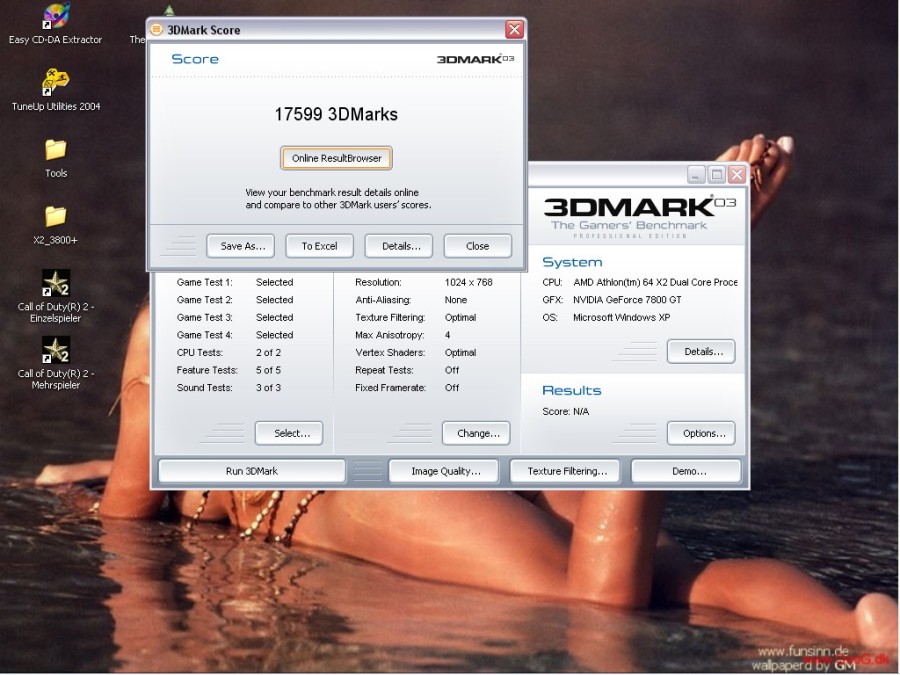Click 'Game Test 3:' row label
The image size is (900, 675).
204,317
